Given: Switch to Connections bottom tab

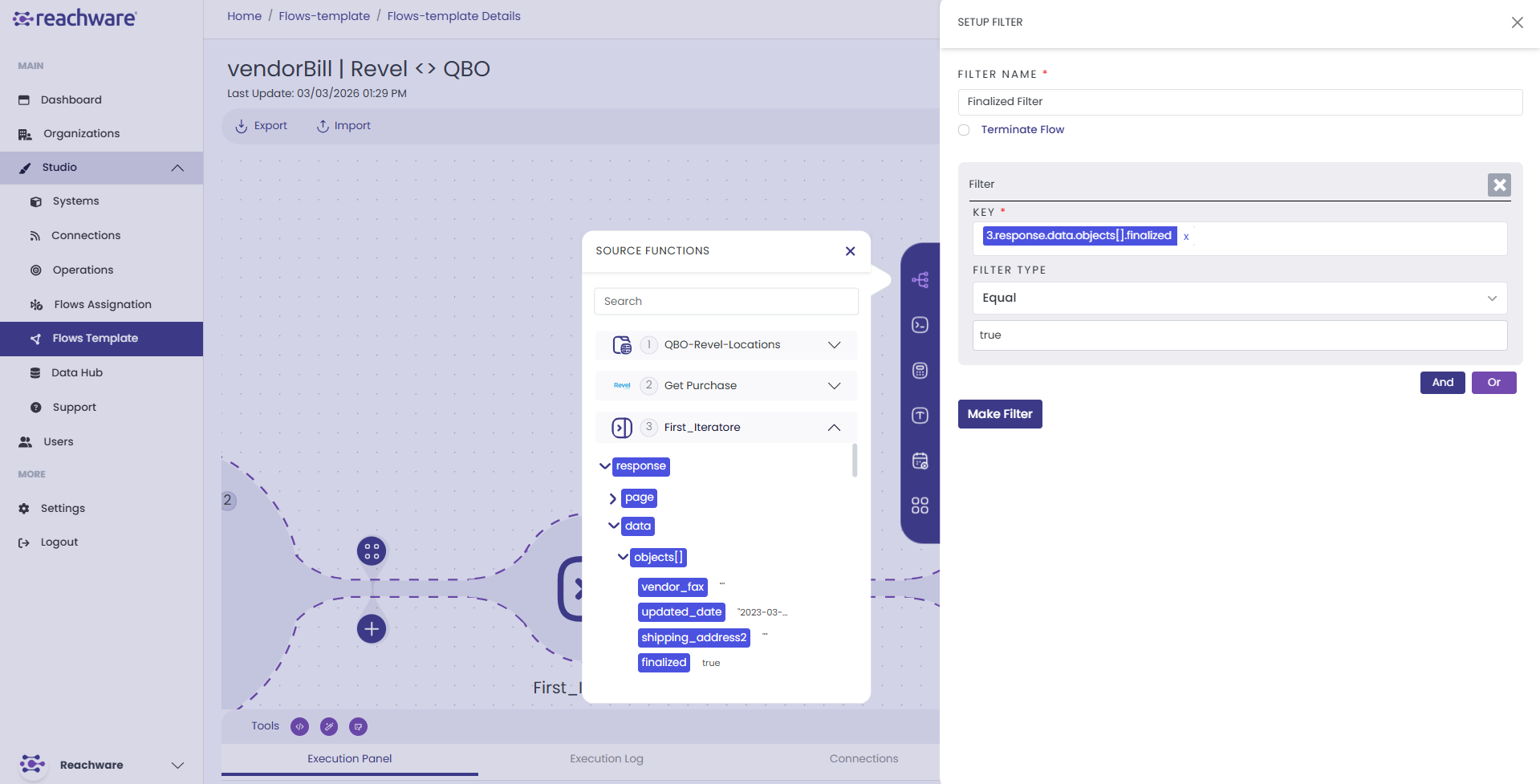Looking at the screenshot, I should click(863, 759).
